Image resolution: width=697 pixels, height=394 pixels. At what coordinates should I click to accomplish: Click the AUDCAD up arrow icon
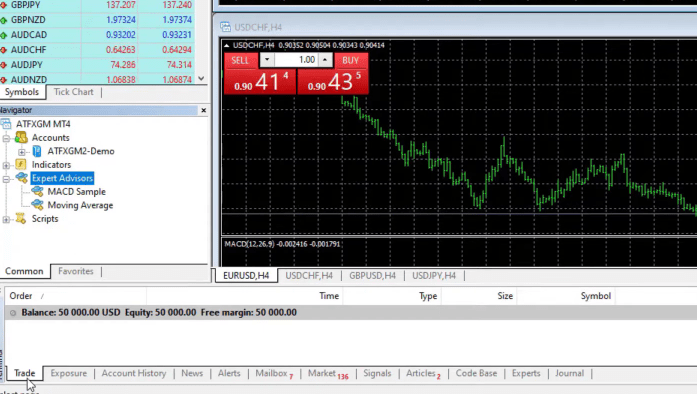[x=4, y=35]
